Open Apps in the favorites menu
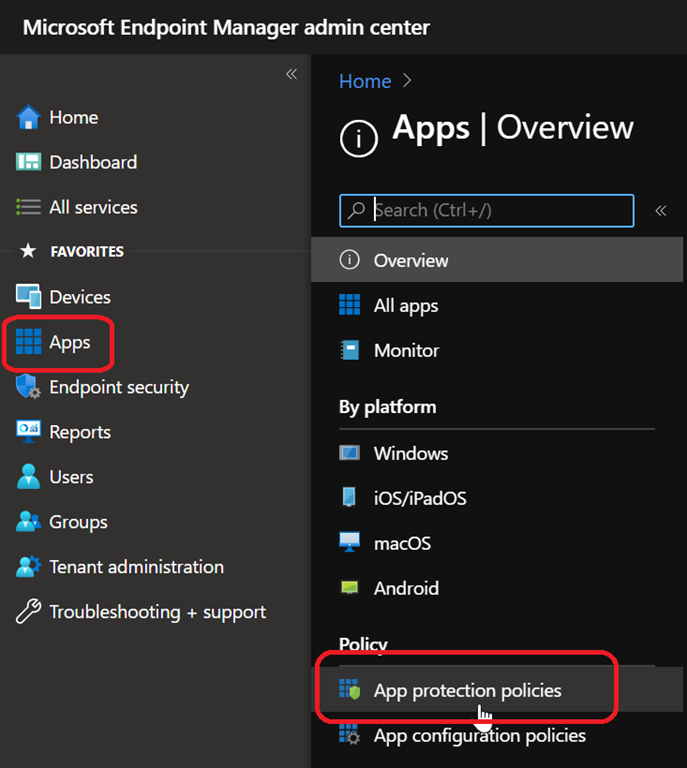The width and height of the screenshot is (687, 768). point(69,342)
